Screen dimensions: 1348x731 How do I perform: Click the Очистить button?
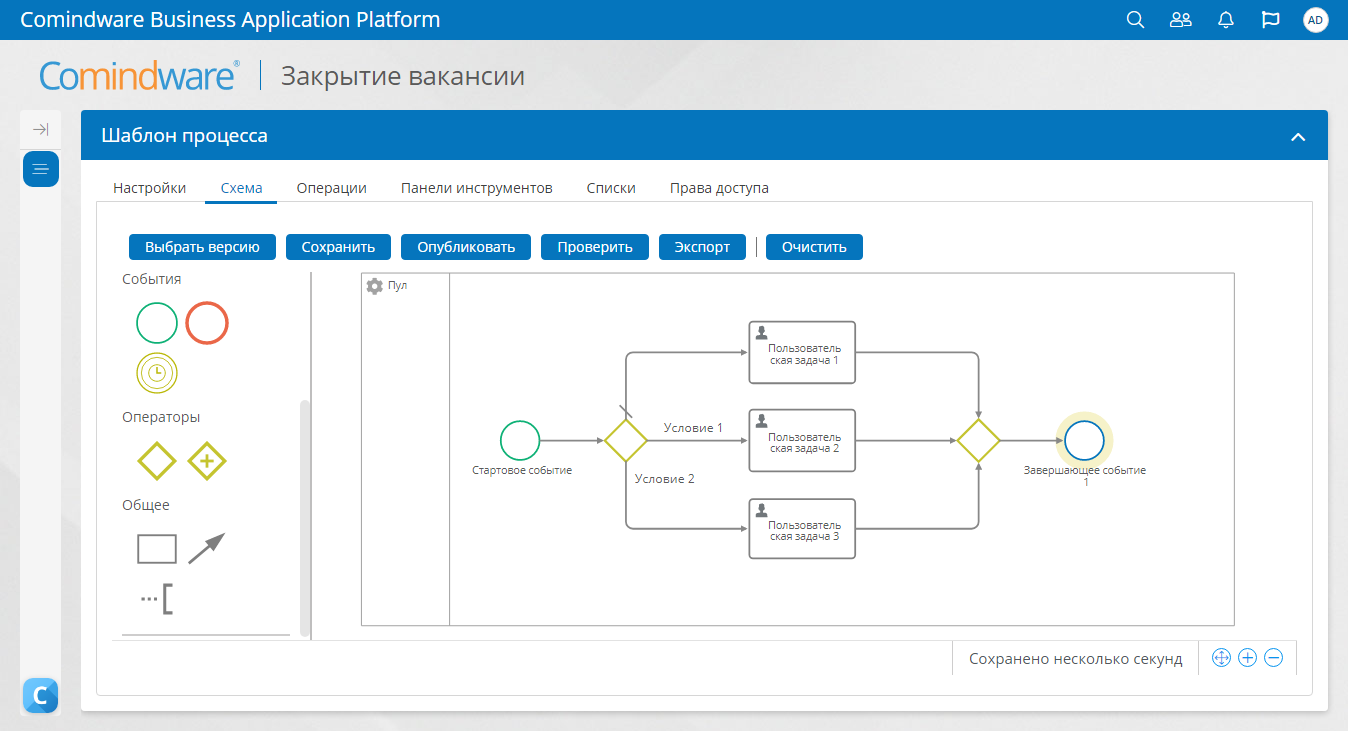coord(814,247)
